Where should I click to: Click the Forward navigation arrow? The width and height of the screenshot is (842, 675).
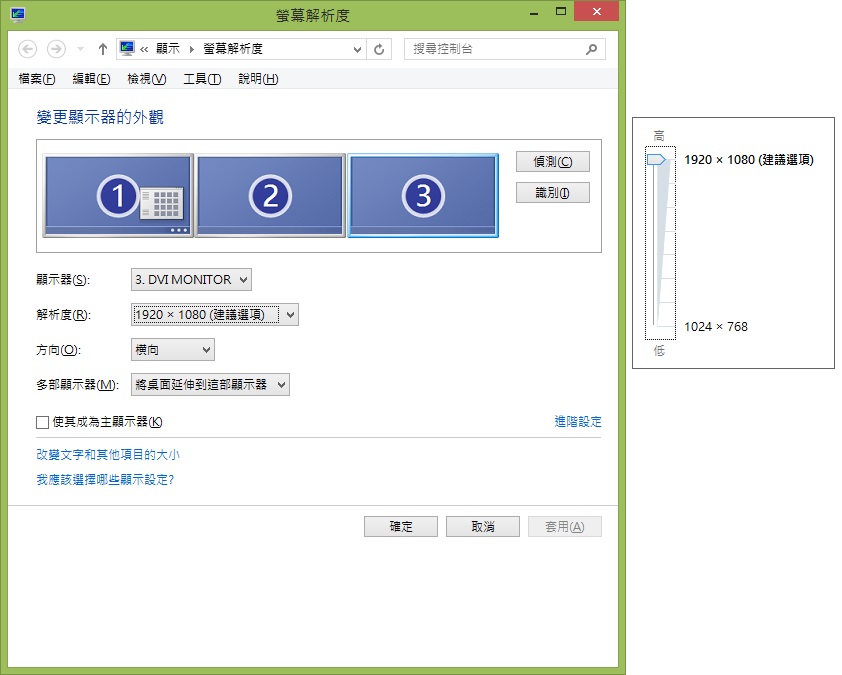56,49
